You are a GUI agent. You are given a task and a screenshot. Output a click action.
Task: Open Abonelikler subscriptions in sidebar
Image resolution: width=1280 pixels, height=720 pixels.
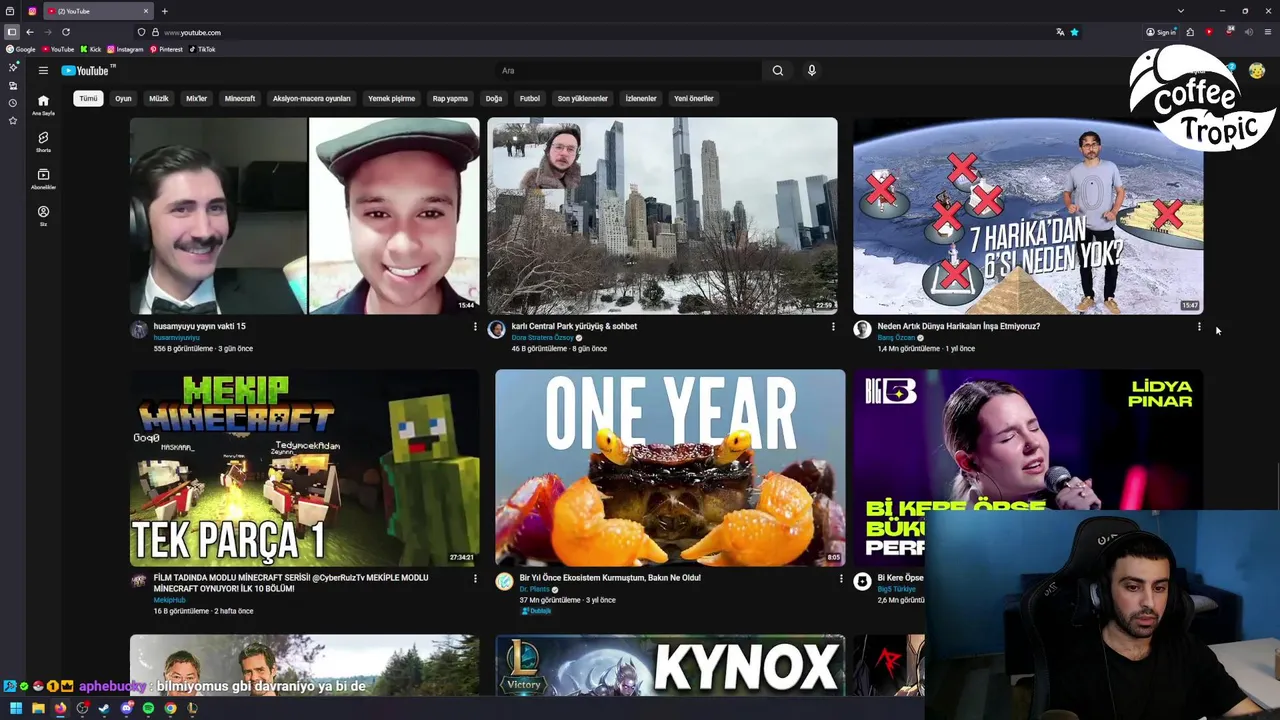click(43, 178)
